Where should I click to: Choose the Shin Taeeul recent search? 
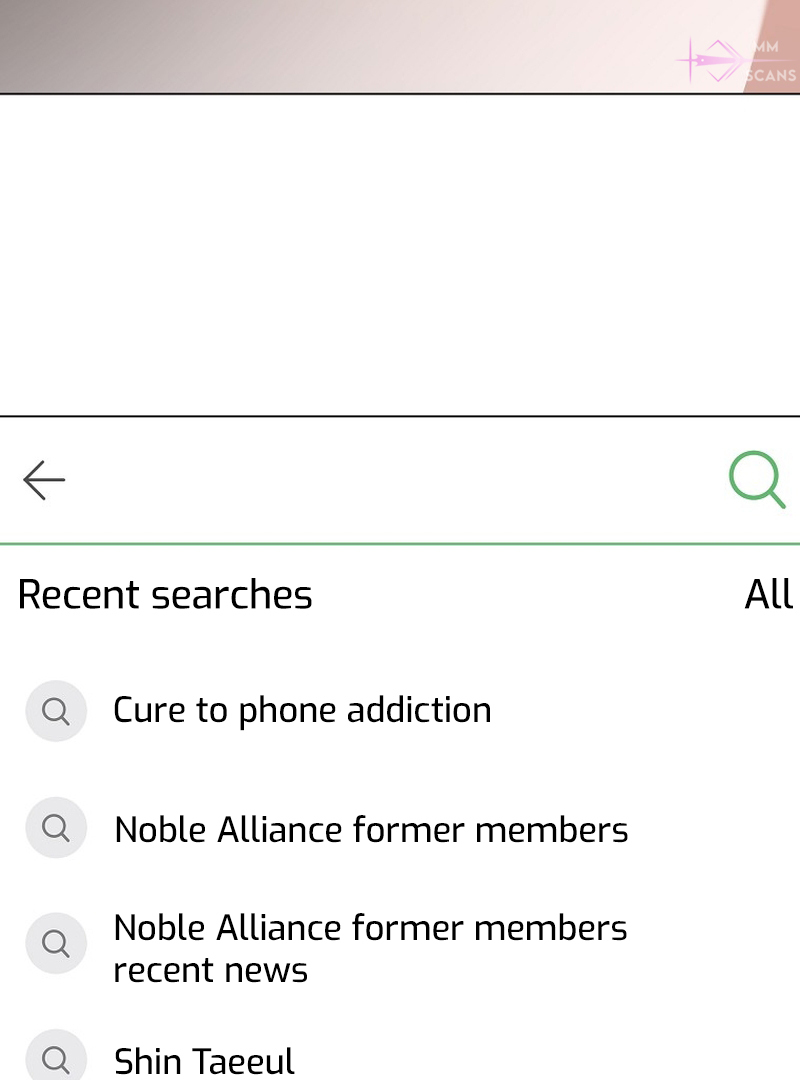pyautogui.click(x=204, y=1060)
